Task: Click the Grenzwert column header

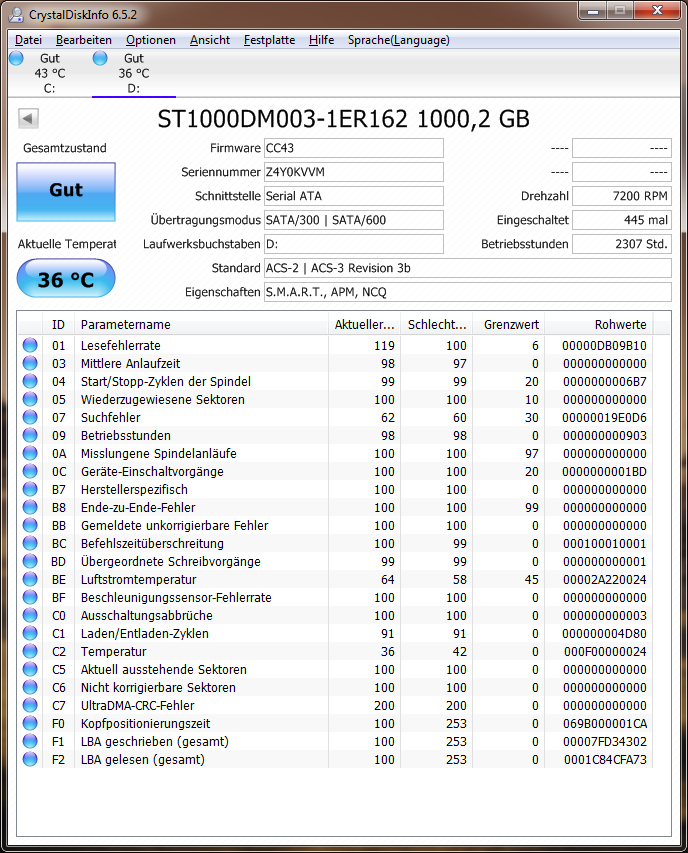Action: [x=509, y=325]
